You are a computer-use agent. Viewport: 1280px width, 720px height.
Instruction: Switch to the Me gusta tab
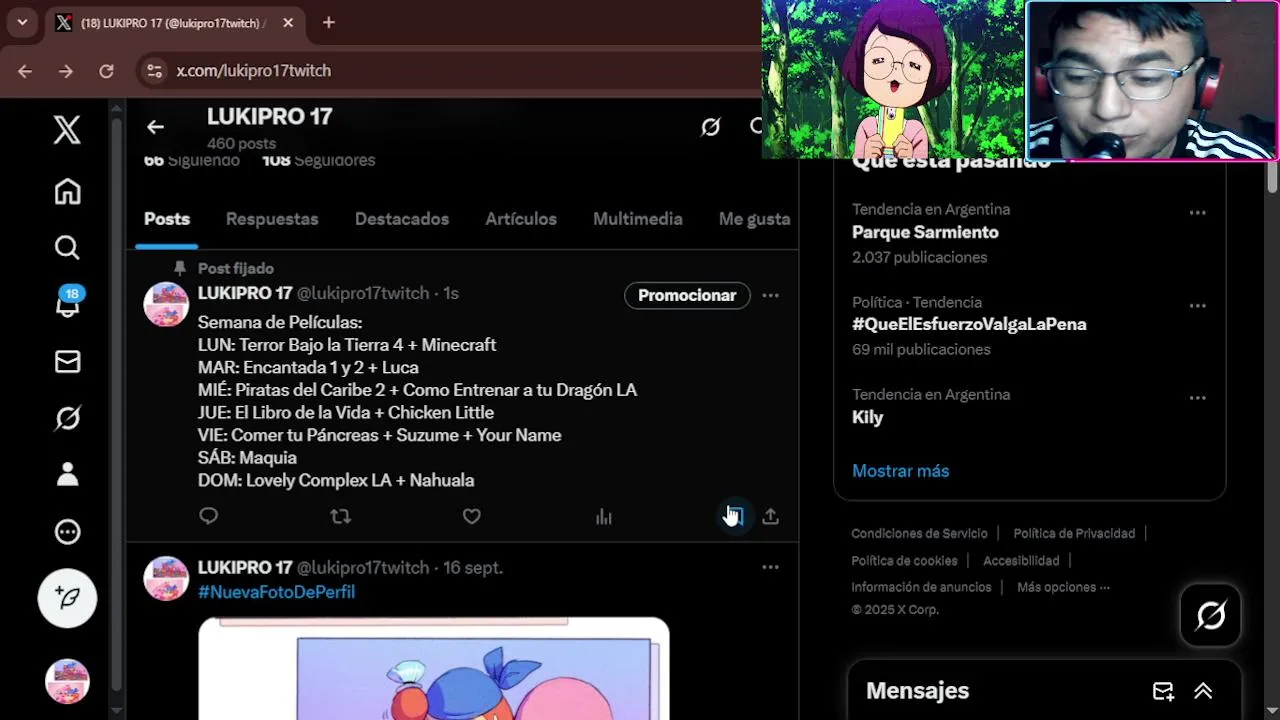[x=754, y=219]
